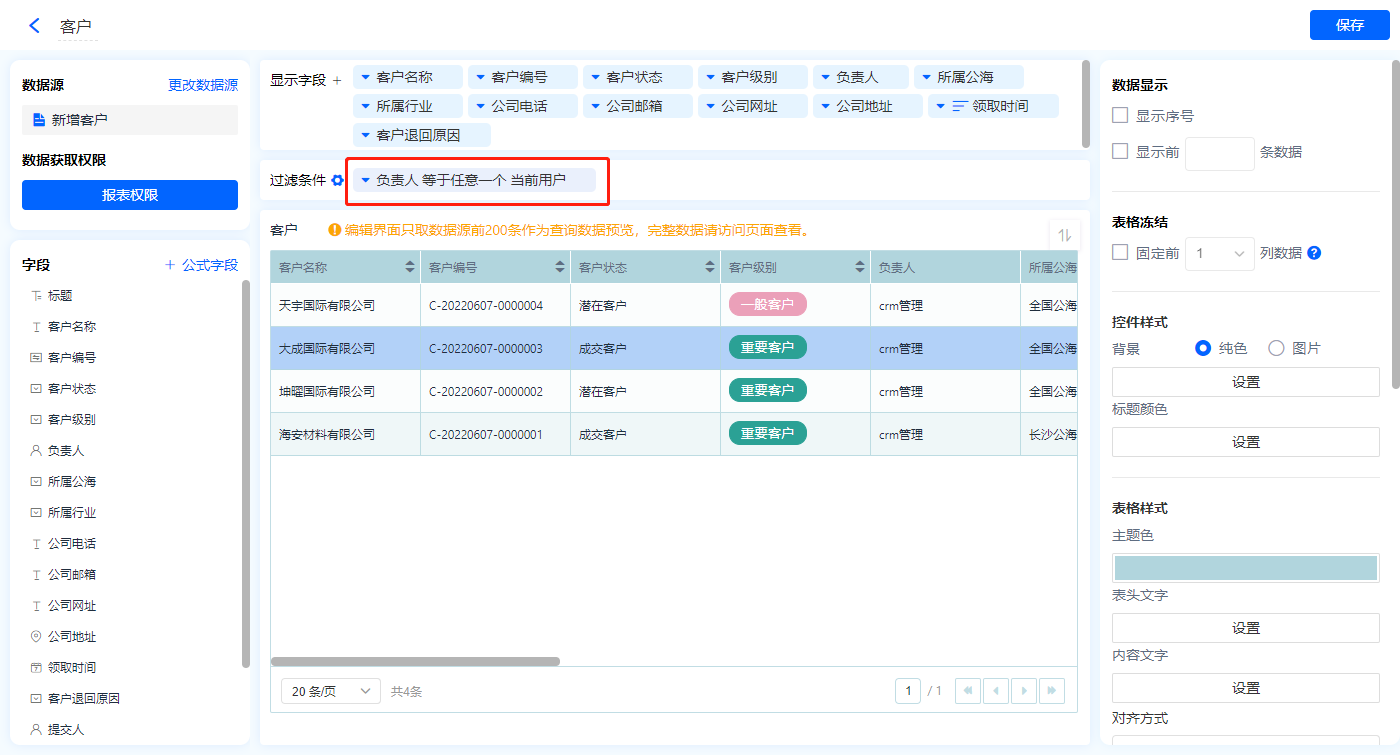Click the plus icon next to 显示字段

click(x=337, y=80)
